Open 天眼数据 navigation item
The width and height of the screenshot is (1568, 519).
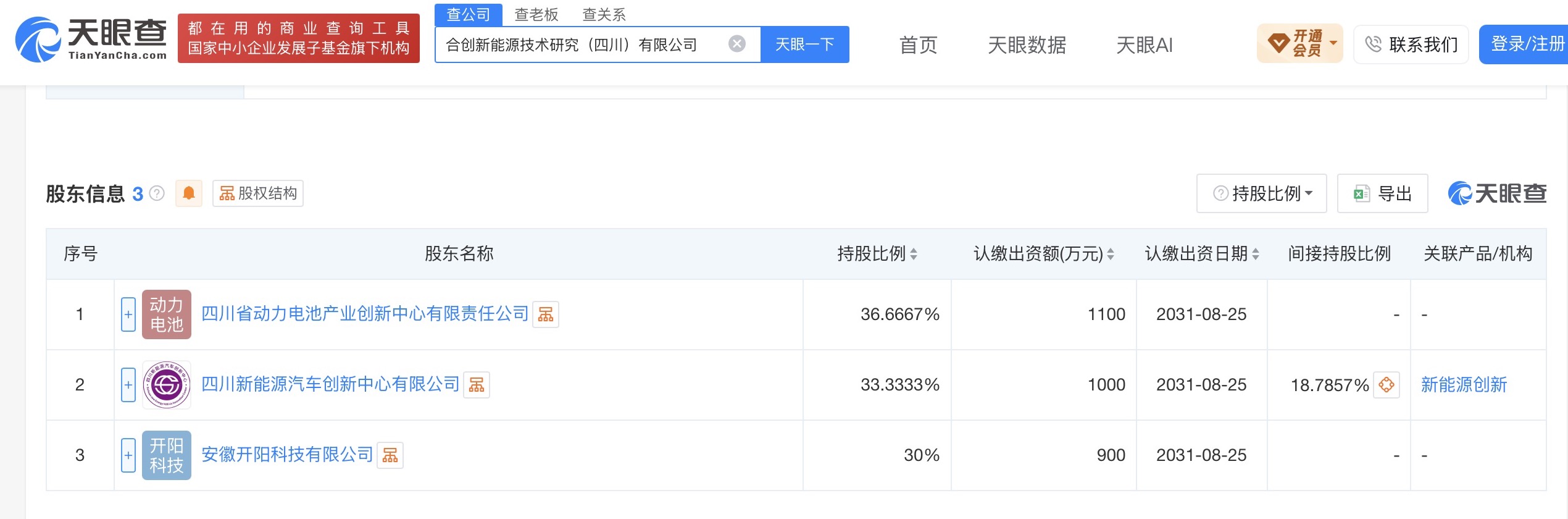tap(1027, 44)
